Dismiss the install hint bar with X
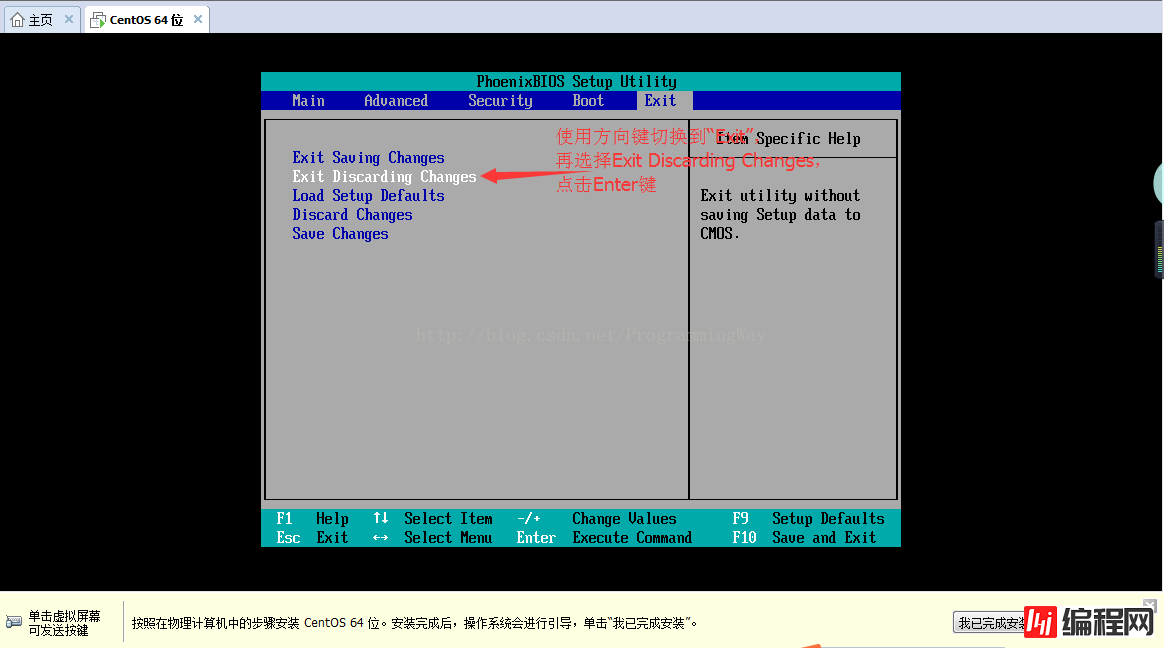This screenshot has height=648, width=1164. [x=1151, y=606]
